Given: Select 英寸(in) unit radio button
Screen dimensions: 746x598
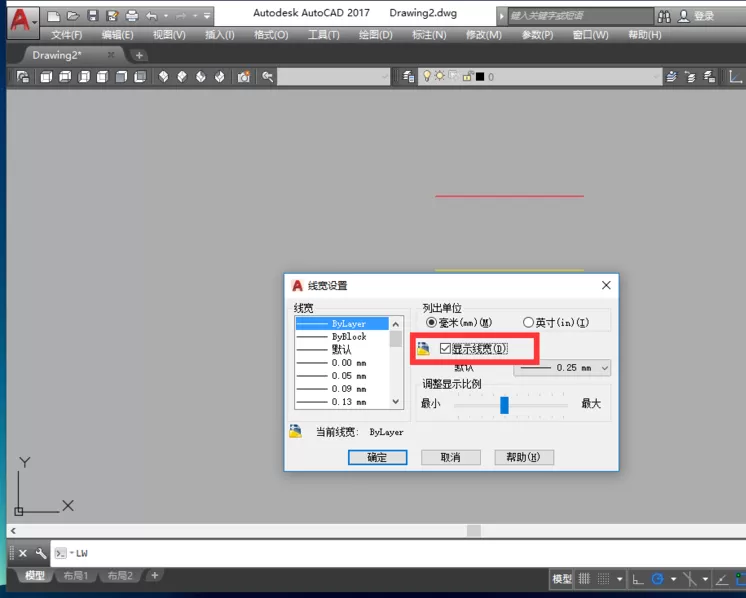Looking at the screenshot, I should (x=528, y=323).
